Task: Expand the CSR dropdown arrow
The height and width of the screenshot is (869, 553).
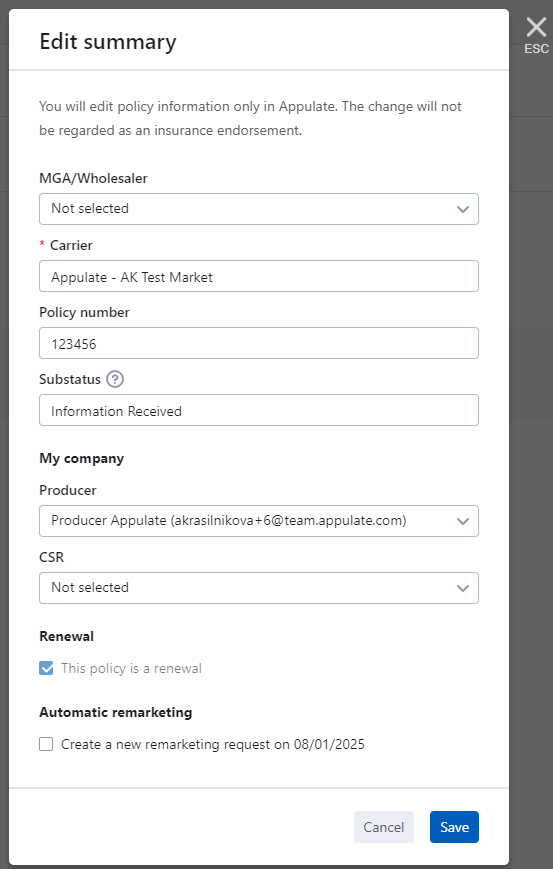Action: coord(463,588)
